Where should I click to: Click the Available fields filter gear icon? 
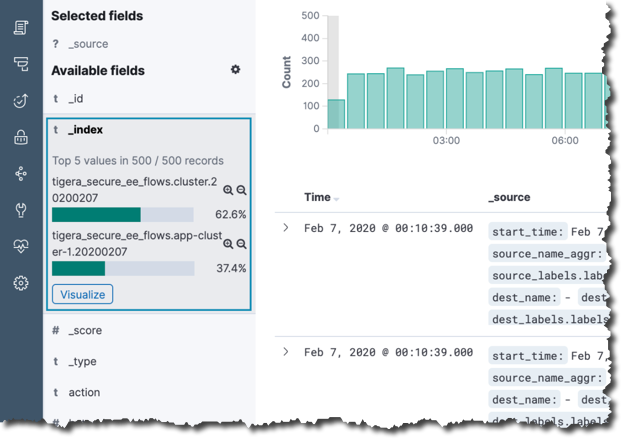(235, 70)
